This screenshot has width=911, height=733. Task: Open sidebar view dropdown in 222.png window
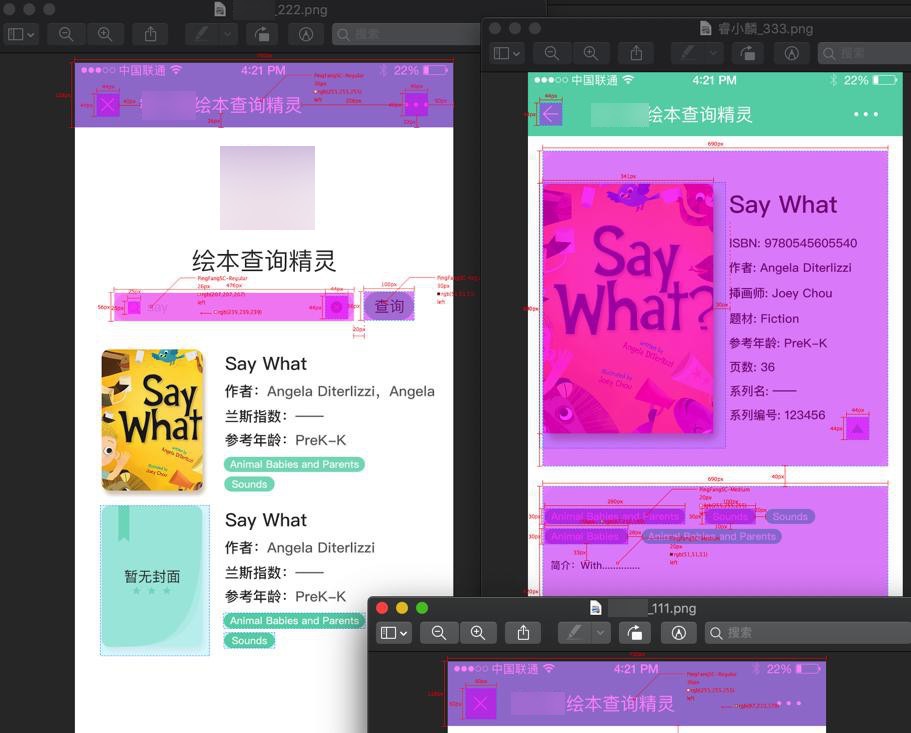click(x=21, y=34)
